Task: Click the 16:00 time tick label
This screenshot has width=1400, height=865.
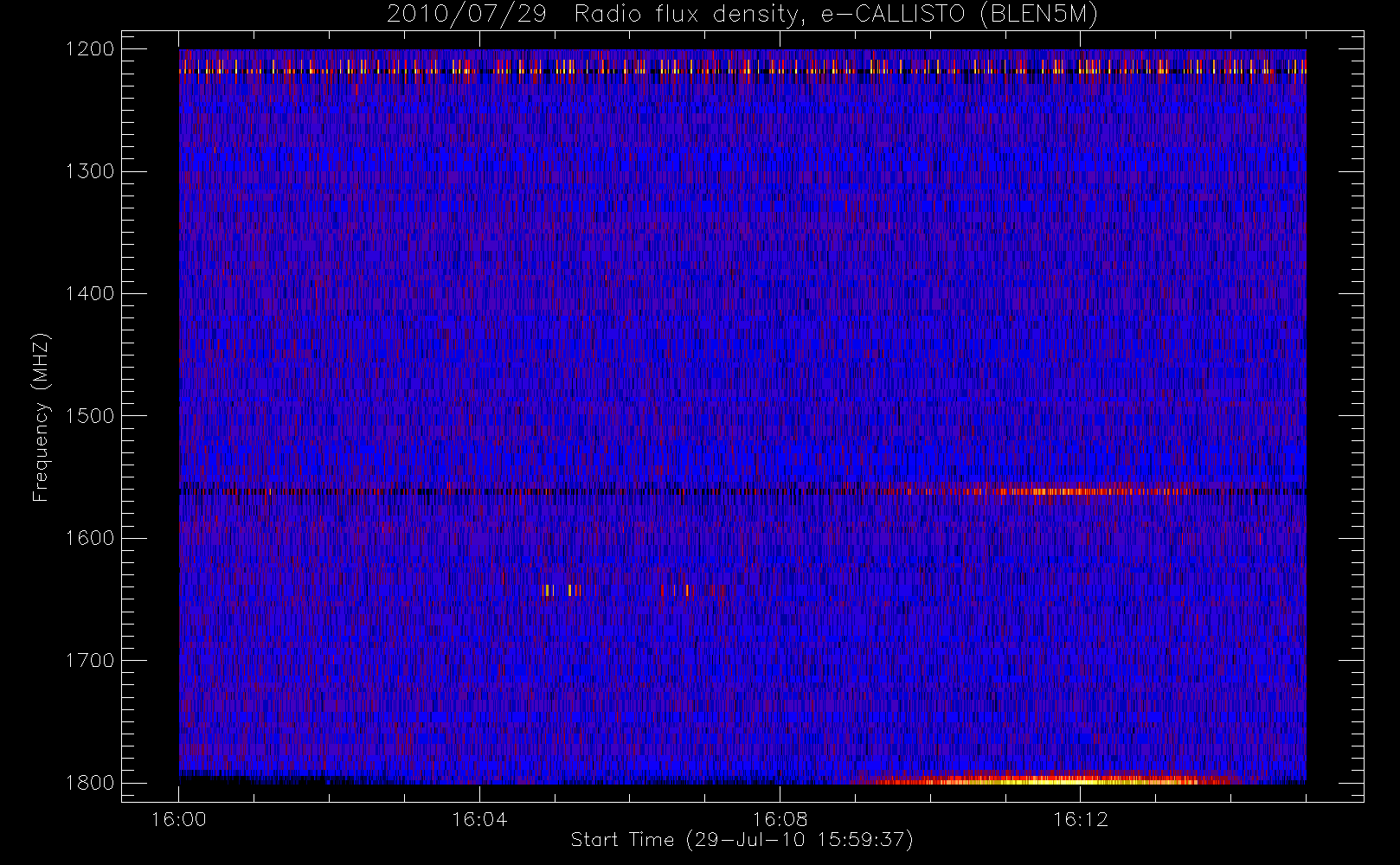Action: (179, 819)
